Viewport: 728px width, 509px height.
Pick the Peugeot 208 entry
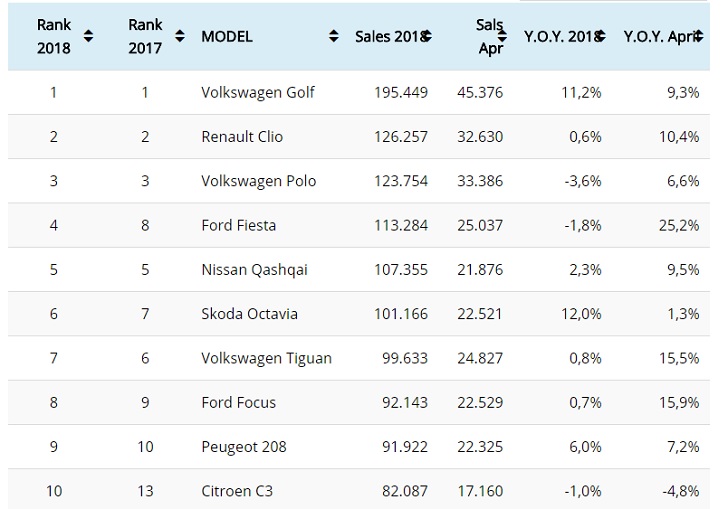coord(244,446)
